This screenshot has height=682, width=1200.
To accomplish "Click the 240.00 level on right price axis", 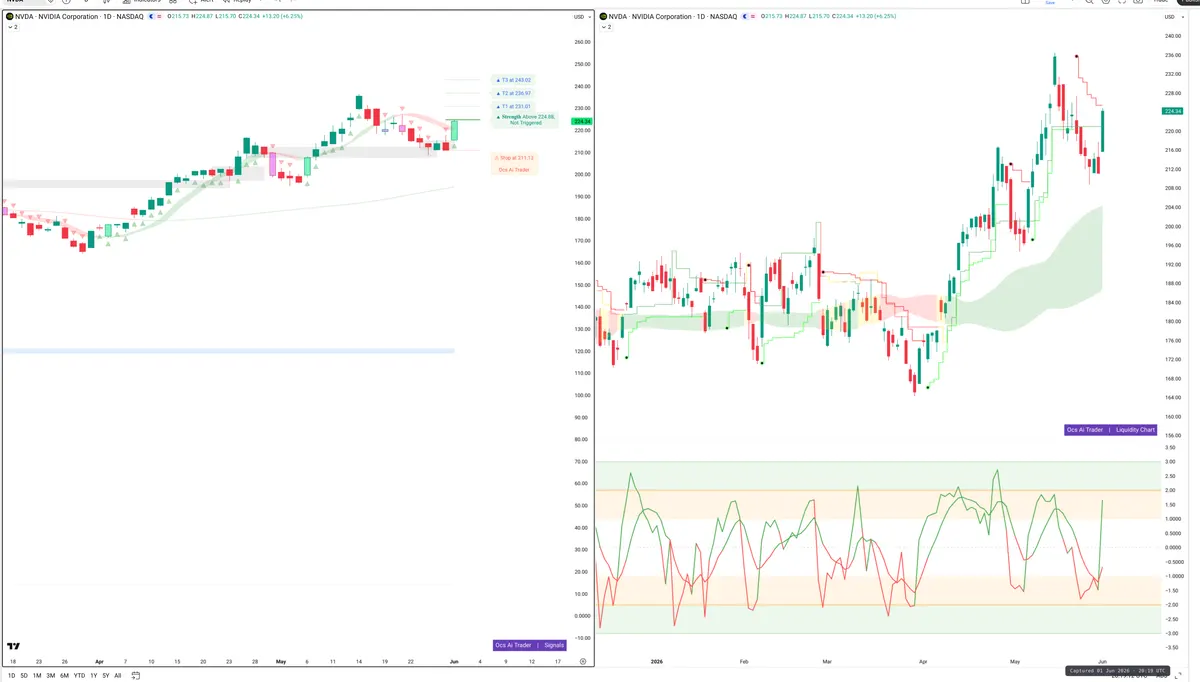I will [1173, 36].
